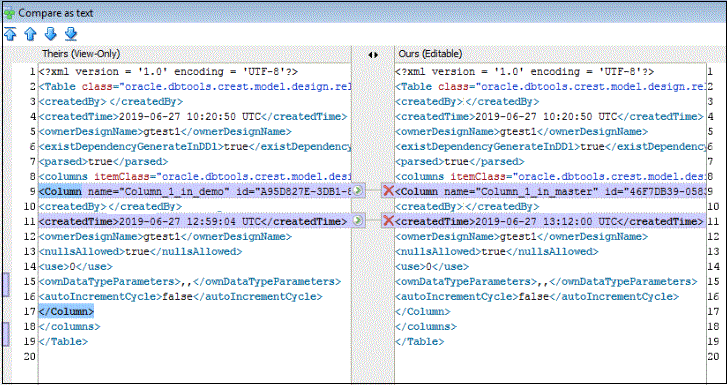727x385 pixels.
Task: Click the Table class line in Ours
Action: tap(550, 87)
